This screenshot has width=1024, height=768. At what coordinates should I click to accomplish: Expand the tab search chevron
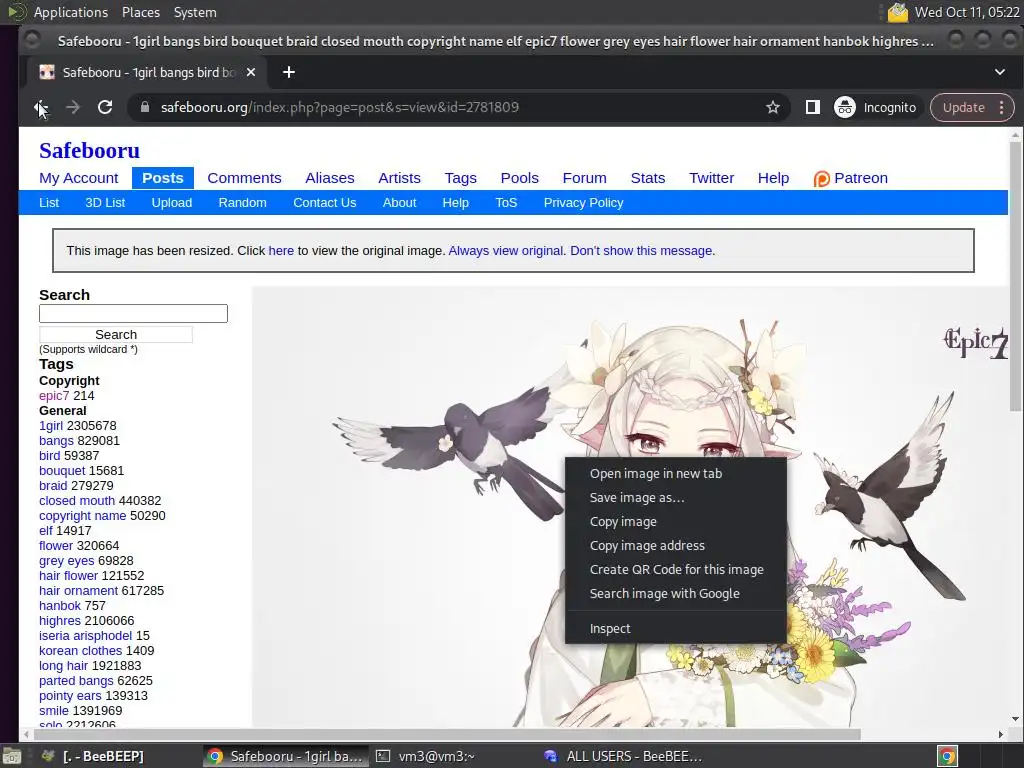tap(1000, 72)
